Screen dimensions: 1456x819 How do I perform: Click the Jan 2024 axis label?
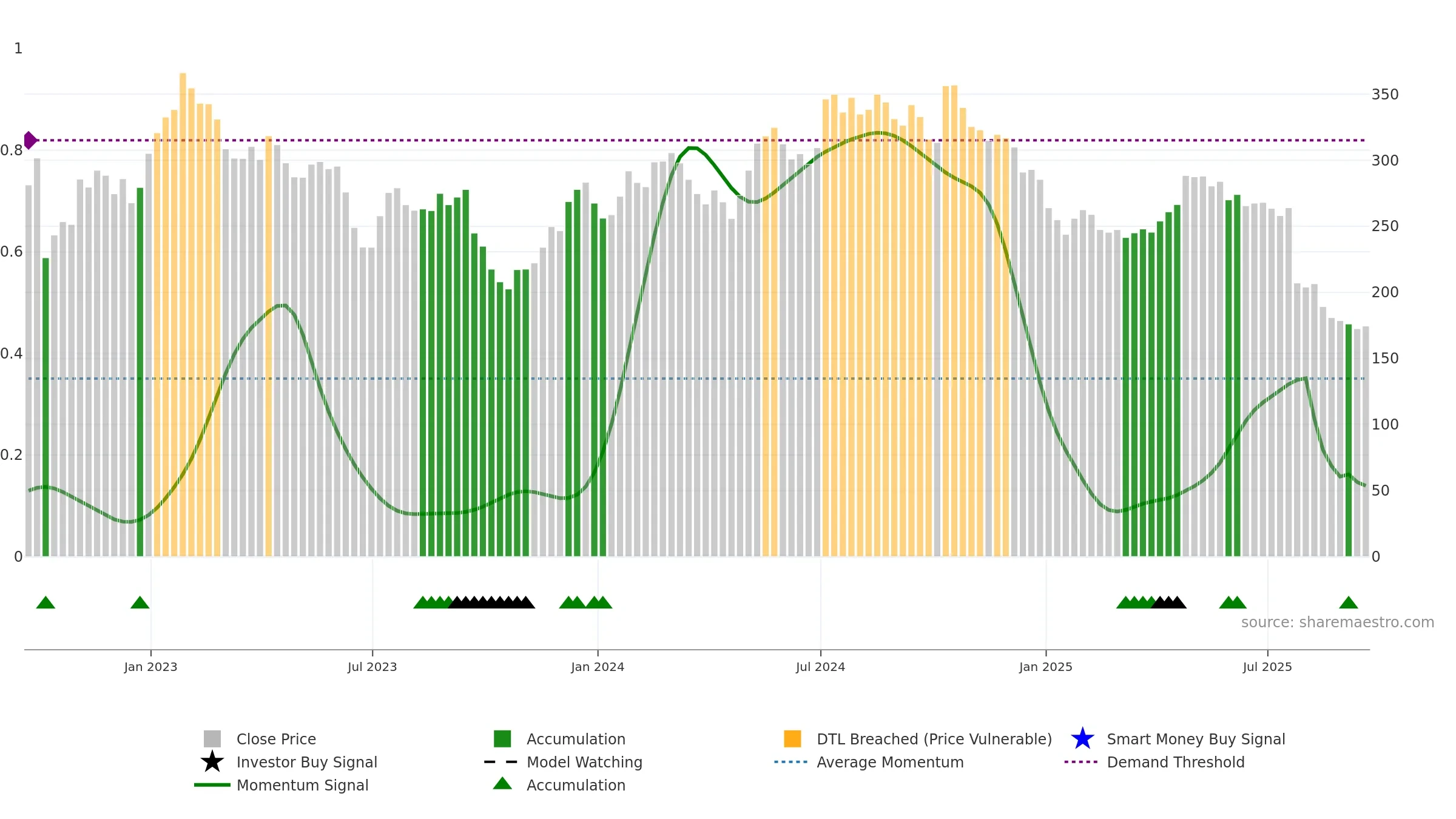point(598,667)
